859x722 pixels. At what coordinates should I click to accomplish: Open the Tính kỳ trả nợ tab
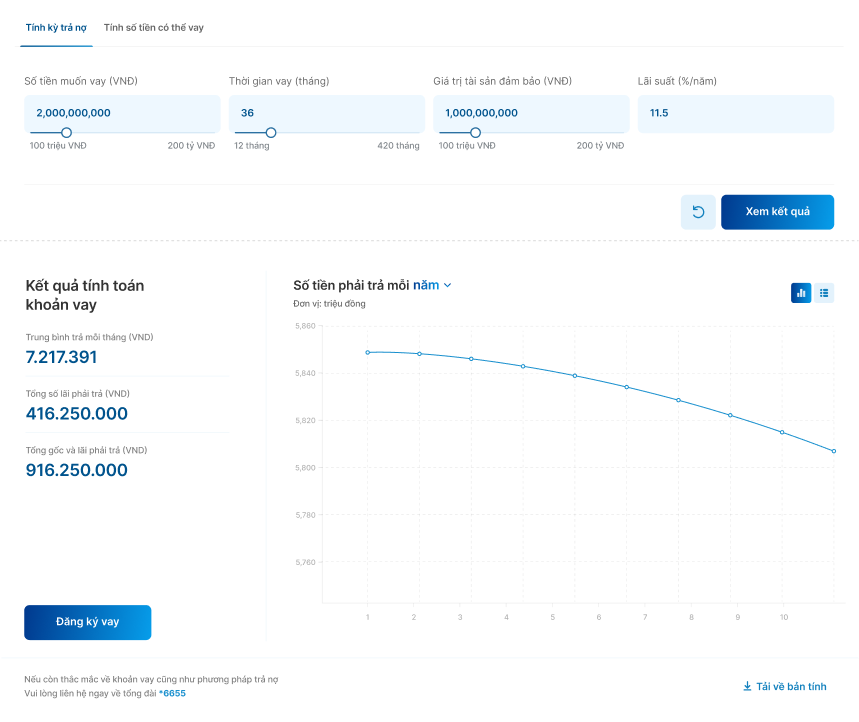click(56, 28)
